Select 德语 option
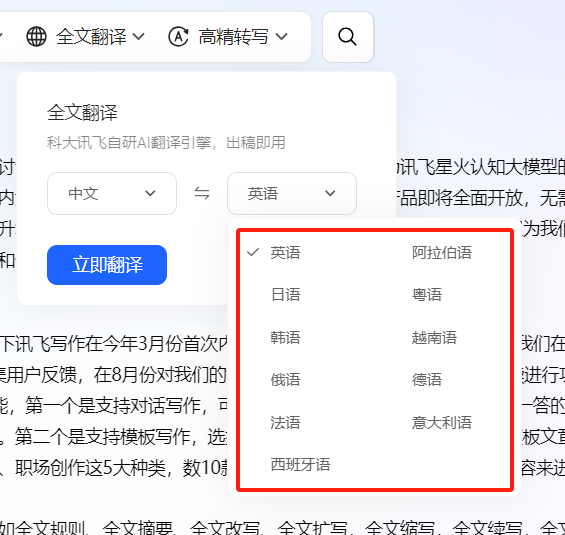The height and width of the screenshot is (535, 565). (x=427, y=380)
